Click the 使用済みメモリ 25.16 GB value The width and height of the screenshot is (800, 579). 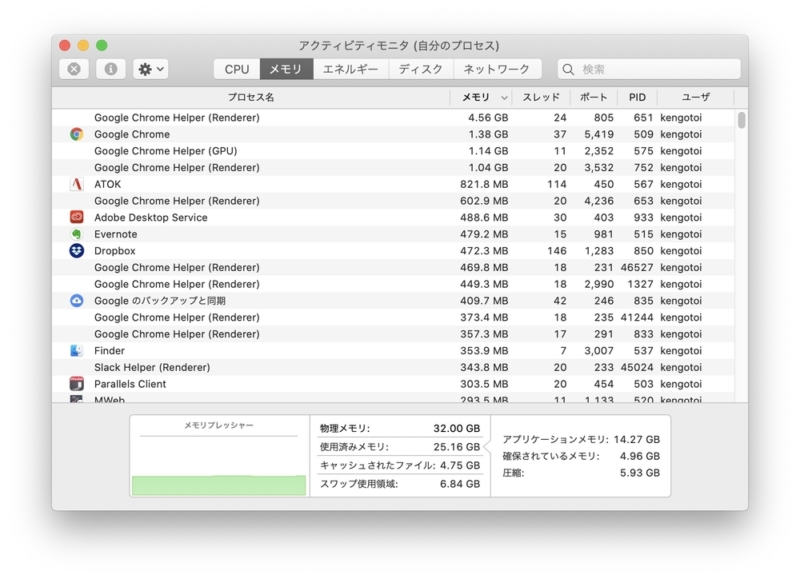coord(457,447)
